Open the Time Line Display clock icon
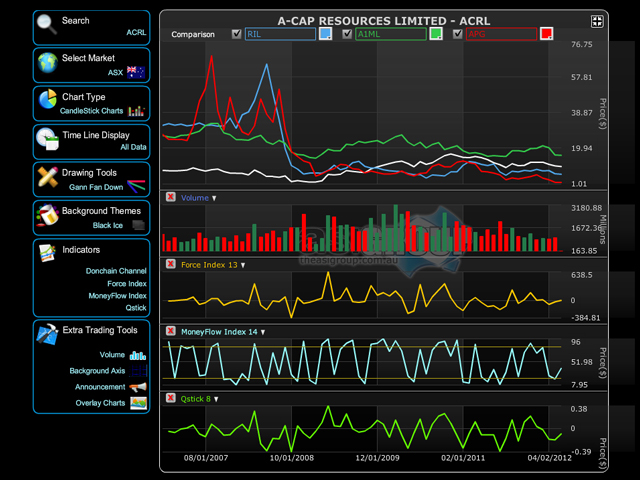Screen dimensions: 640x480 (x=47, y=139)
